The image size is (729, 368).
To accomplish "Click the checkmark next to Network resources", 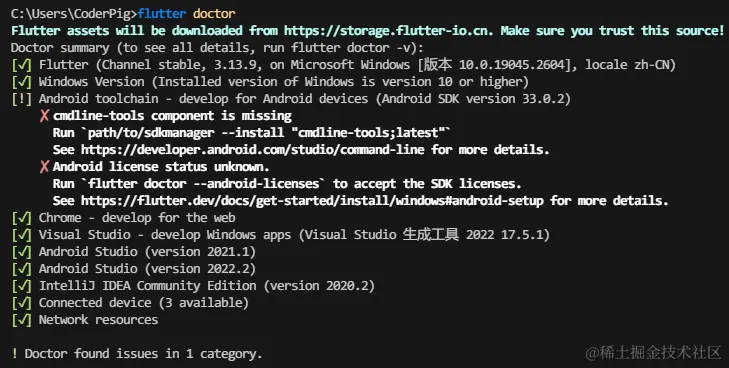I will (21, 320).
